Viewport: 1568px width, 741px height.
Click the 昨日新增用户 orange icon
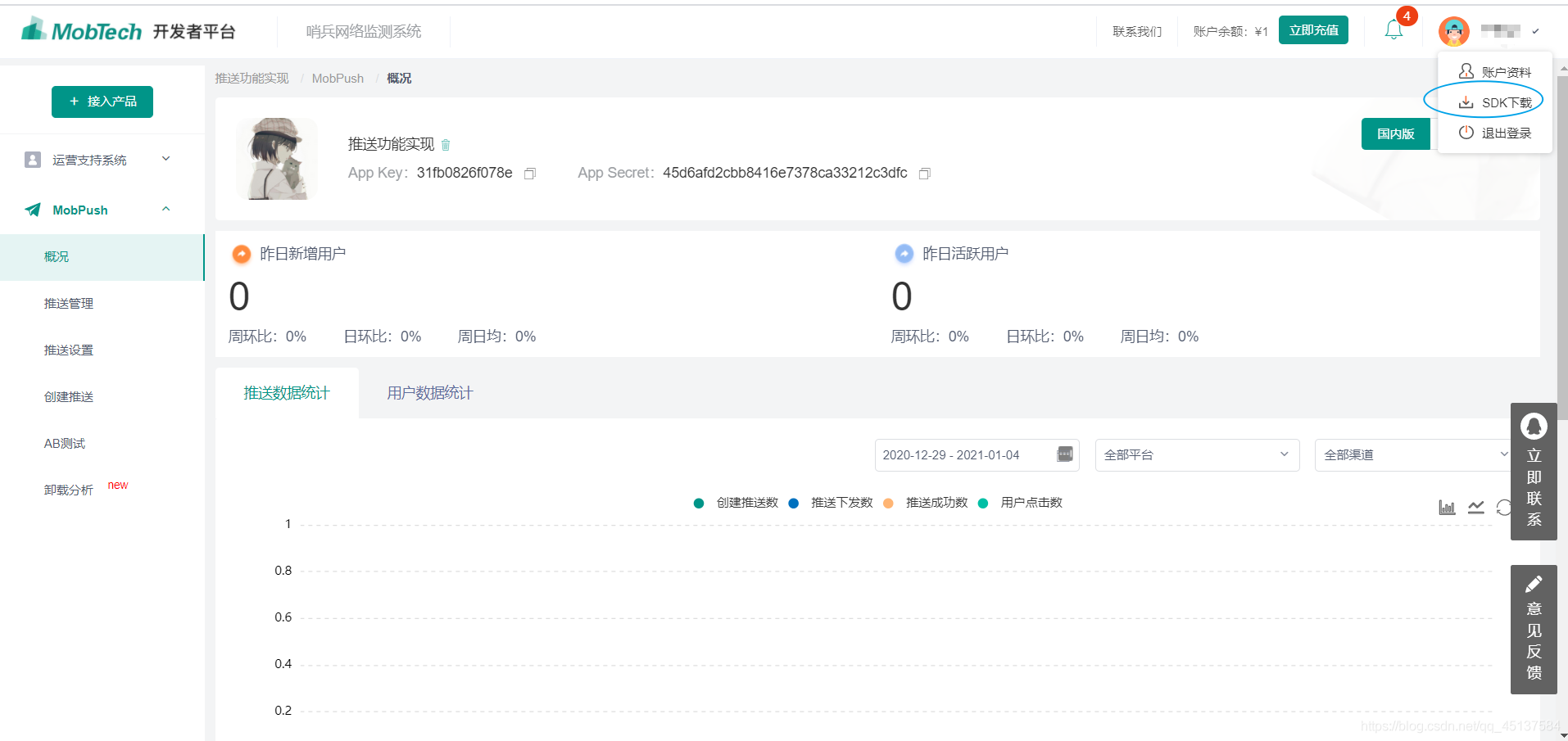[242, 254]
